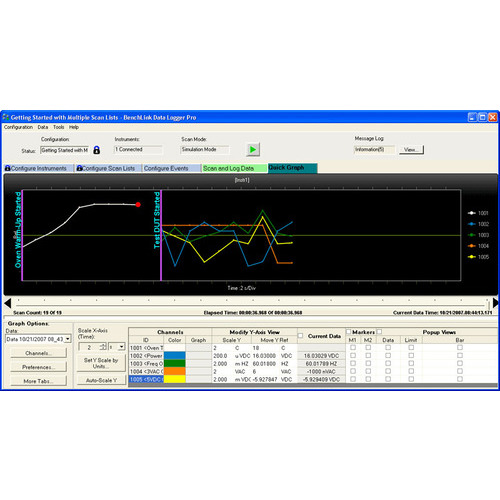Click the green color swatch for 1003
This screenshot has width=500, height=500.
(175, 363)
